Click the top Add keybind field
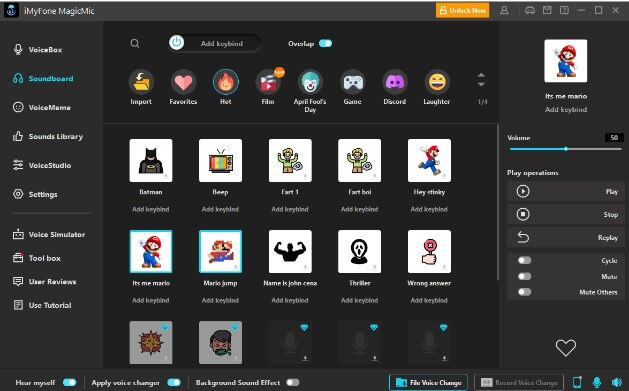Viewport: 629px width, 391px height. 222,43
